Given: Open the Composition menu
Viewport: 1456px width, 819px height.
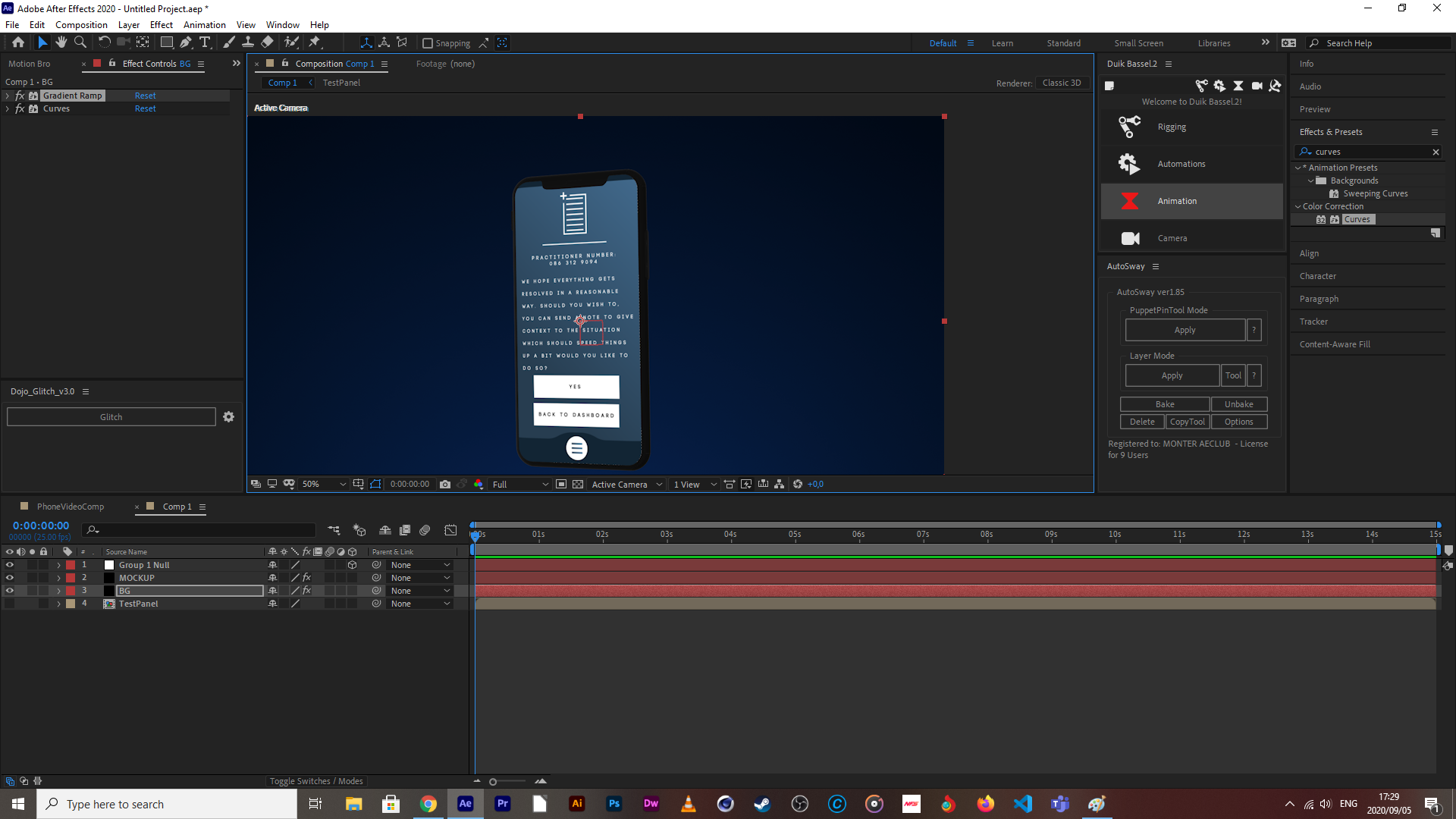Looking at the screenshot, I should tap(81, 25).
